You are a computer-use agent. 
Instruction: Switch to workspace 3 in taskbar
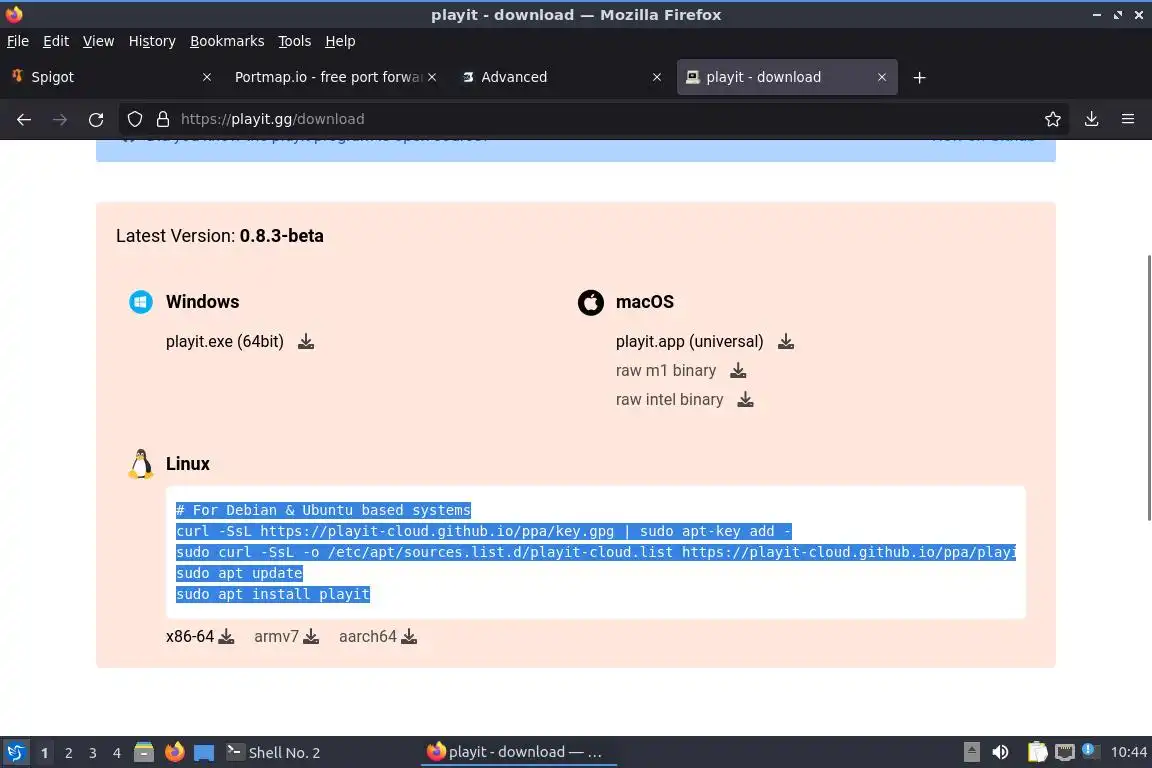pos(93,753)
